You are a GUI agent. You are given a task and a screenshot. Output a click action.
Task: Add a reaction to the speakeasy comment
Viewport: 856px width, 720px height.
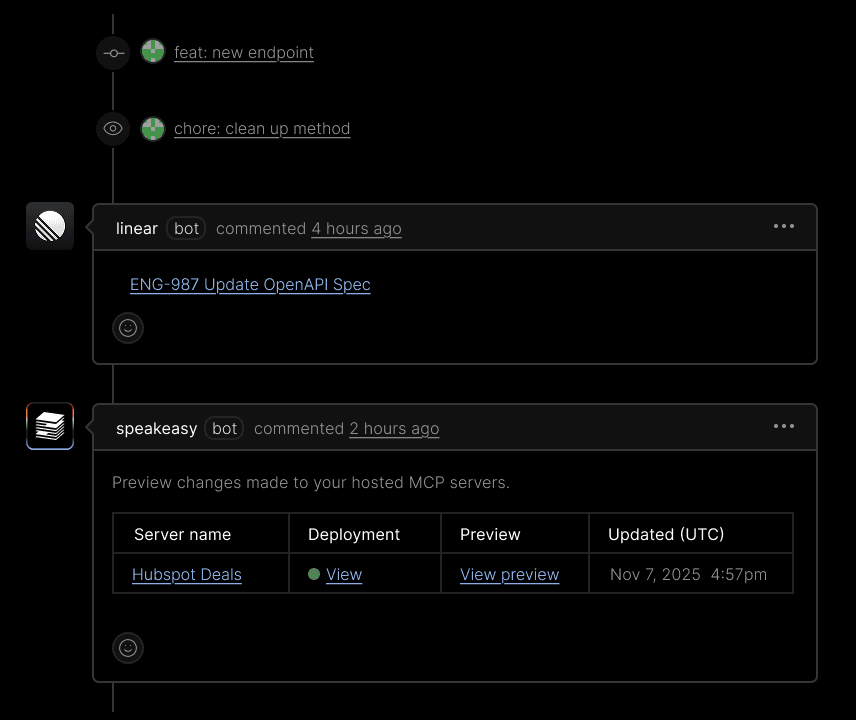[128, 648]
